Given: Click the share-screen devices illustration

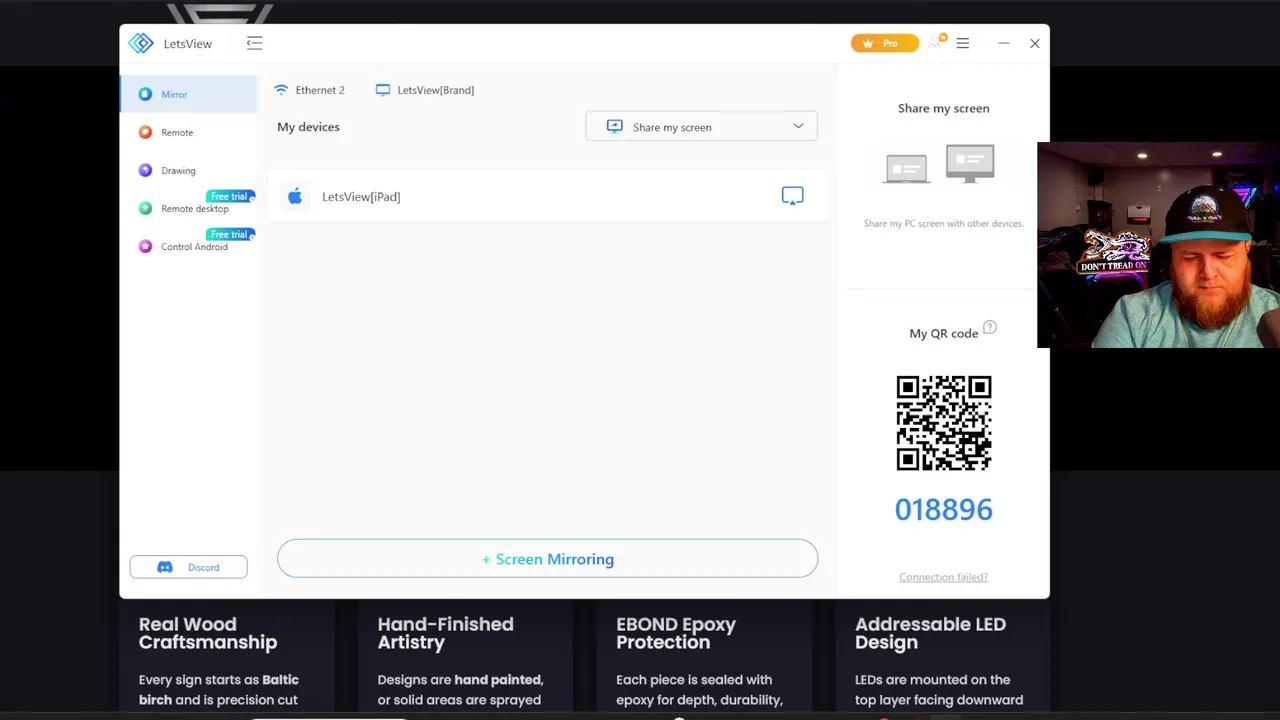Looking at the screenshot, I should (x=940, y=165).
